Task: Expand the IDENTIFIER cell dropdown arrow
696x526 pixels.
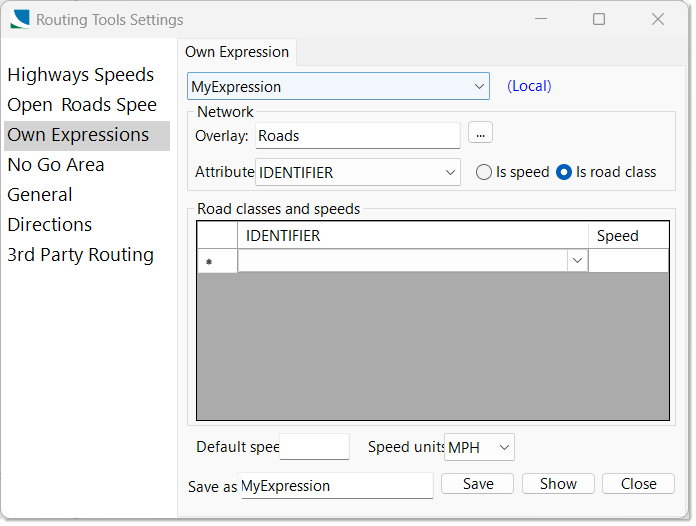Action: click(x=577, y=261)
